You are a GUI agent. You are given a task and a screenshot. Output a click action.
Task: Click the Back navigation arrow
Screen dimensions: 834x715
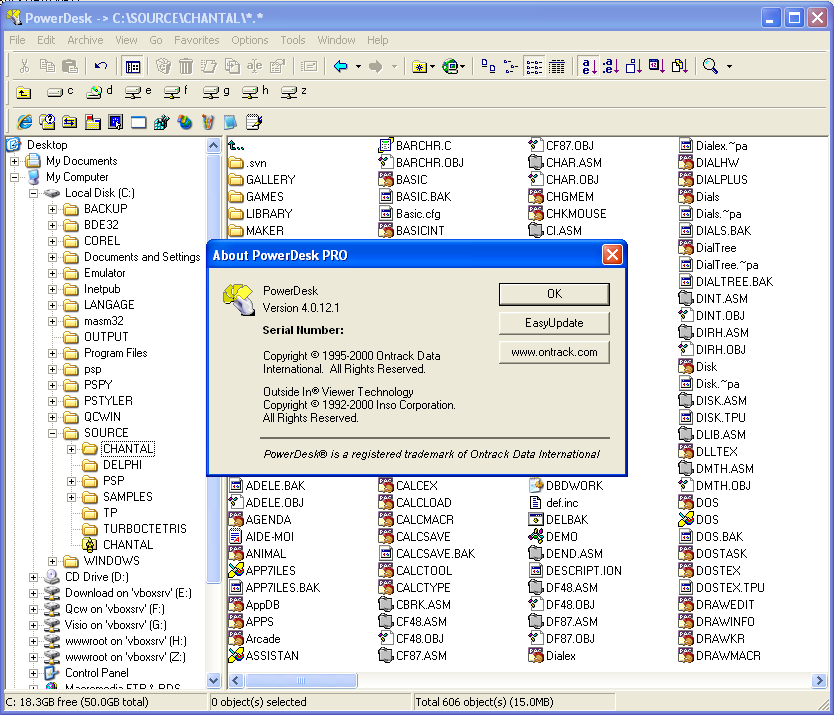pos(341,67)
